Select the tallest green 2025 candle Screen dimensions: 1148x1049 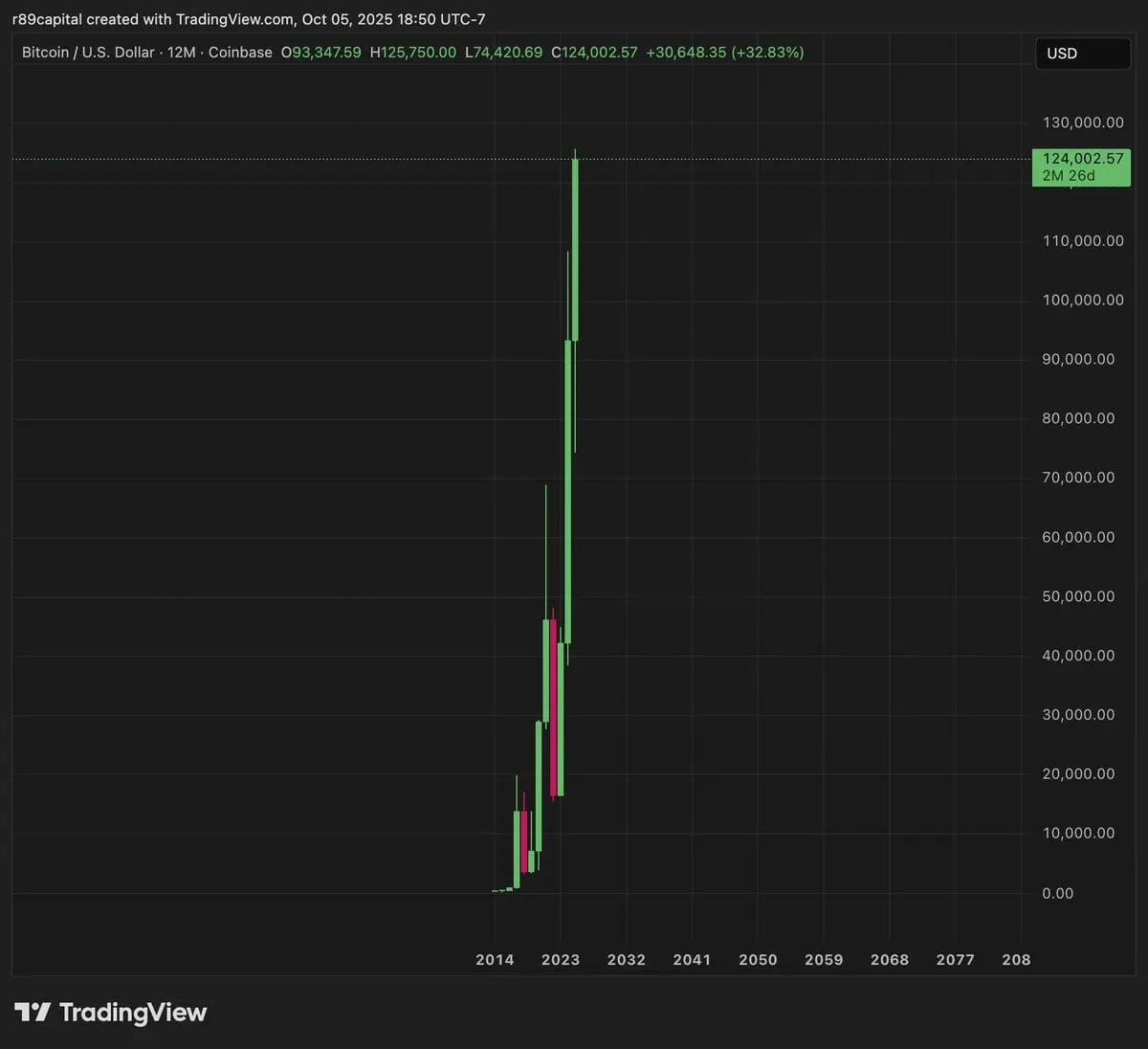click(x=575, y=250)
